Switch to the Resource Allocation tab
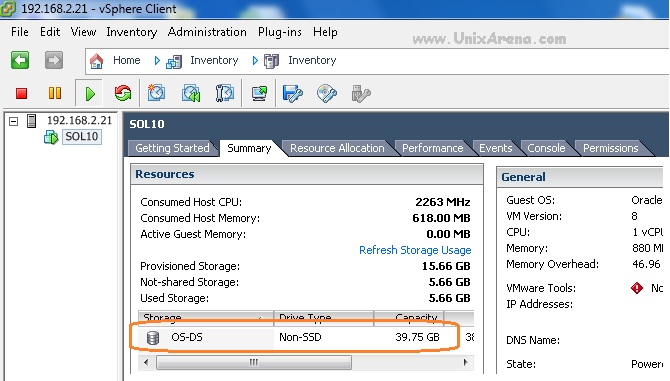Screen dimensions: 670x381 click(337, 148)
